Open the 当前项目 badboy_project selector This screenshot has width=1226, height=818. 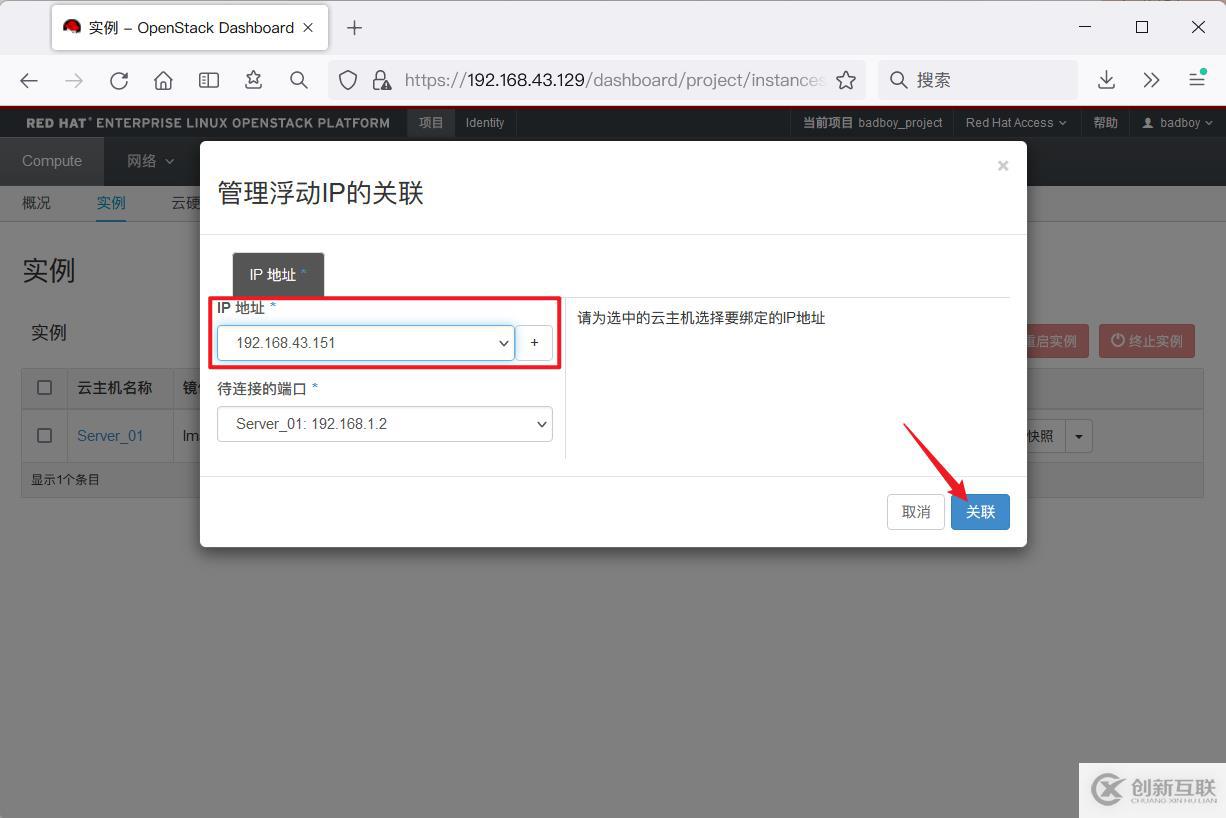pyautogui.click(x=873, y=123)
